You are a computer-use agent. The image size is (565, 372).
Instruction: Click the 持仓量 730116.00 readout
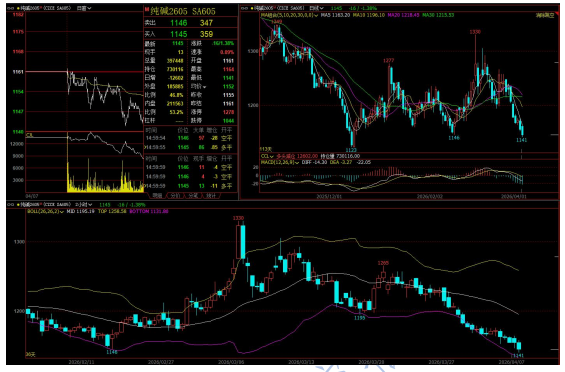tap(340, 156)
